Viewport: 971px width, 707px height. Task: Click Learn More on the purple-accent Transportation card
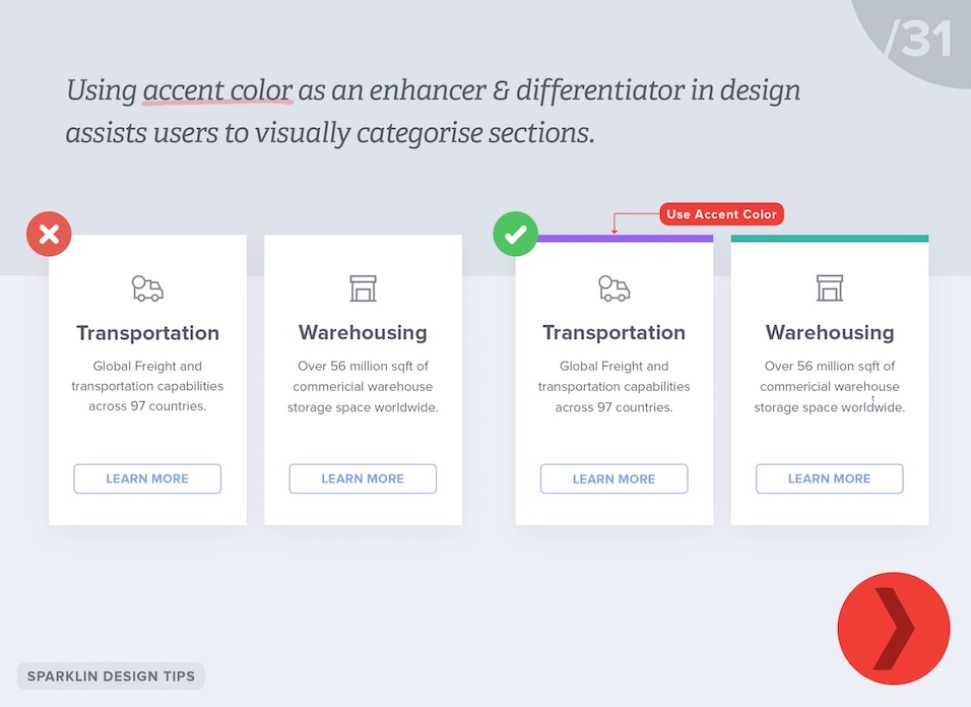(x=614, y=479)
